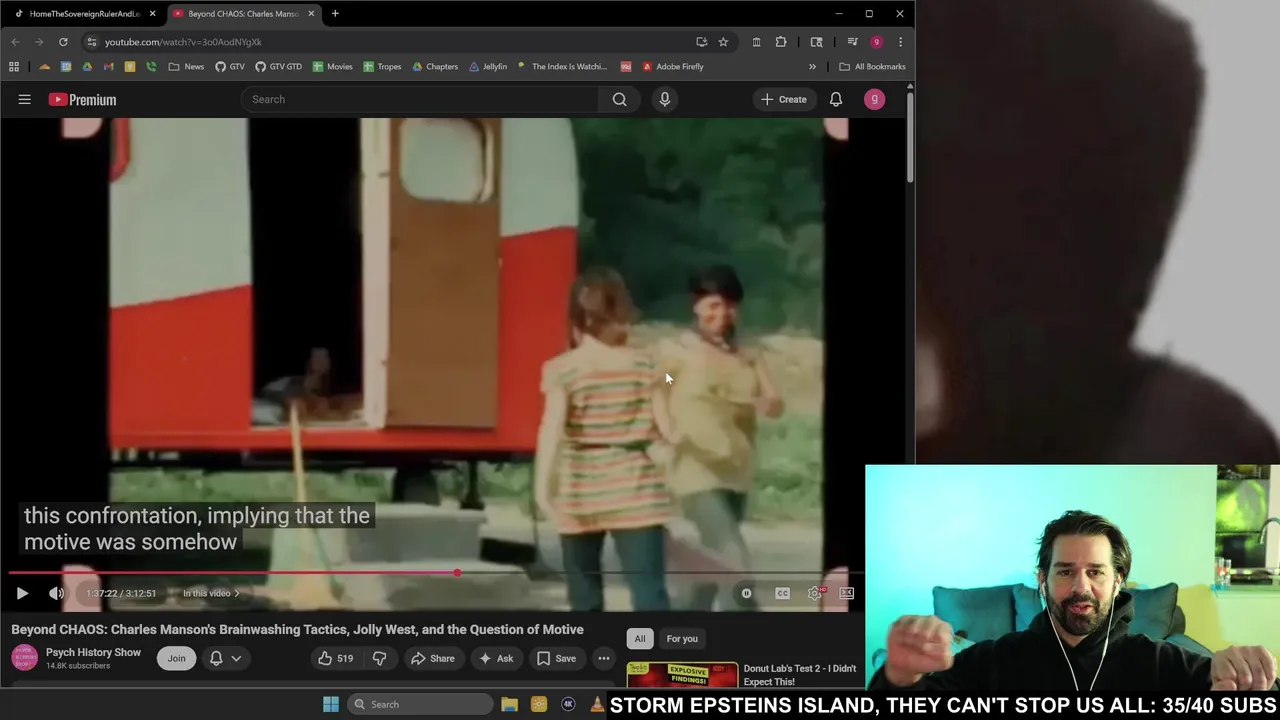Open the Adobe Firefly bookmark

click(673, 67)
